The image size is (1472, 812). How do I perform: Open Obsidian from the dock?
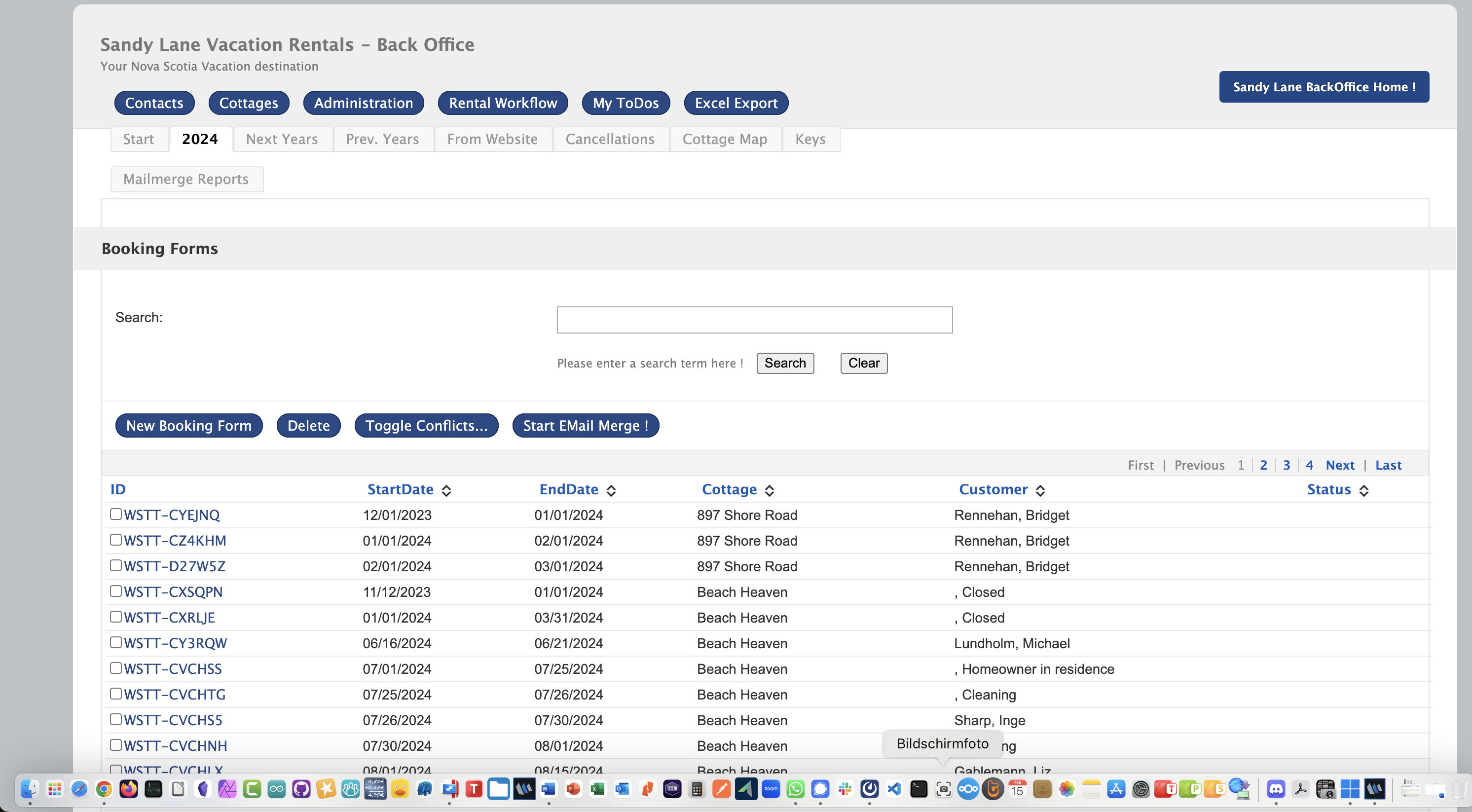[x=203, y=789]
